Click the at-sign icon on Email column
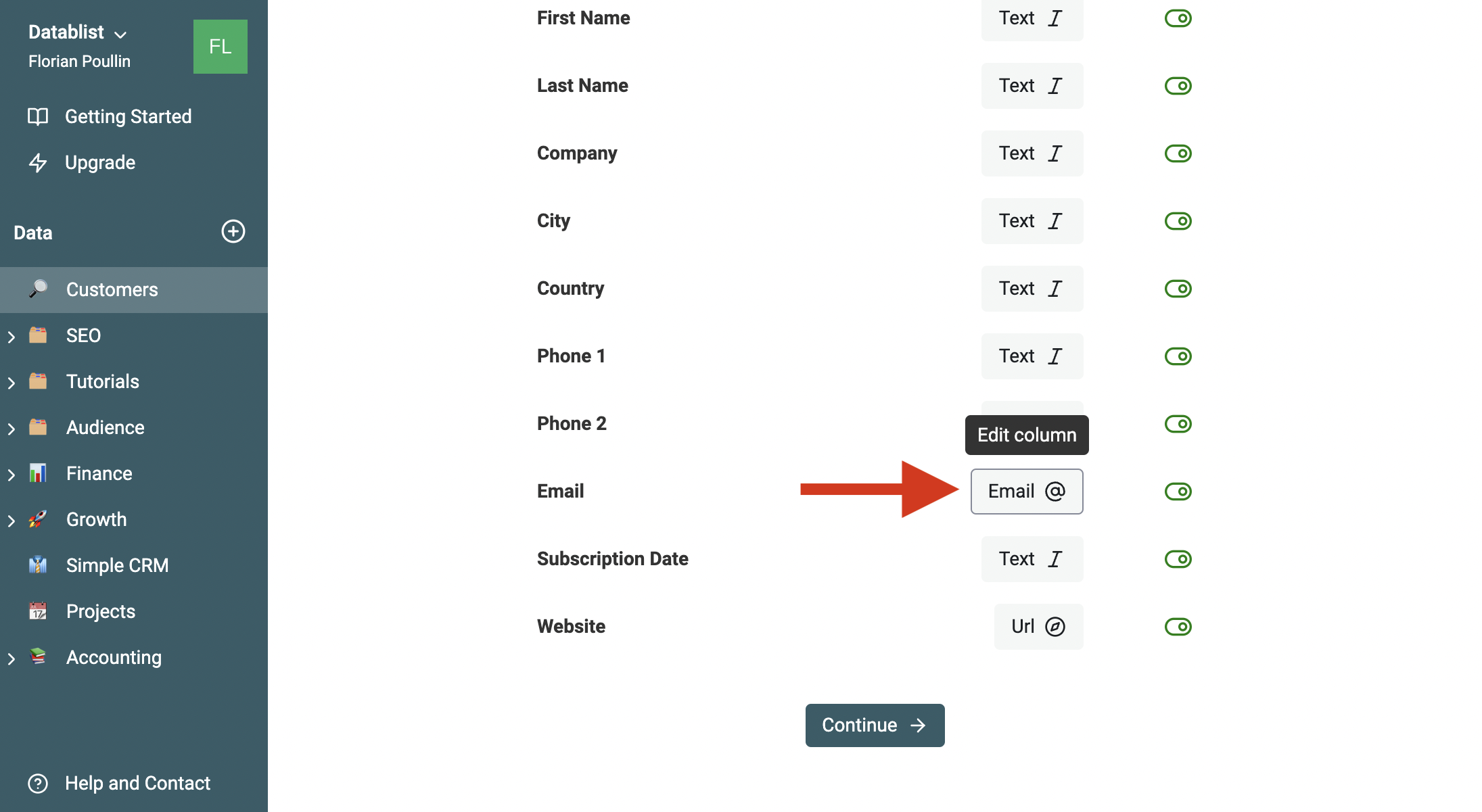 tap(1057, 491)
